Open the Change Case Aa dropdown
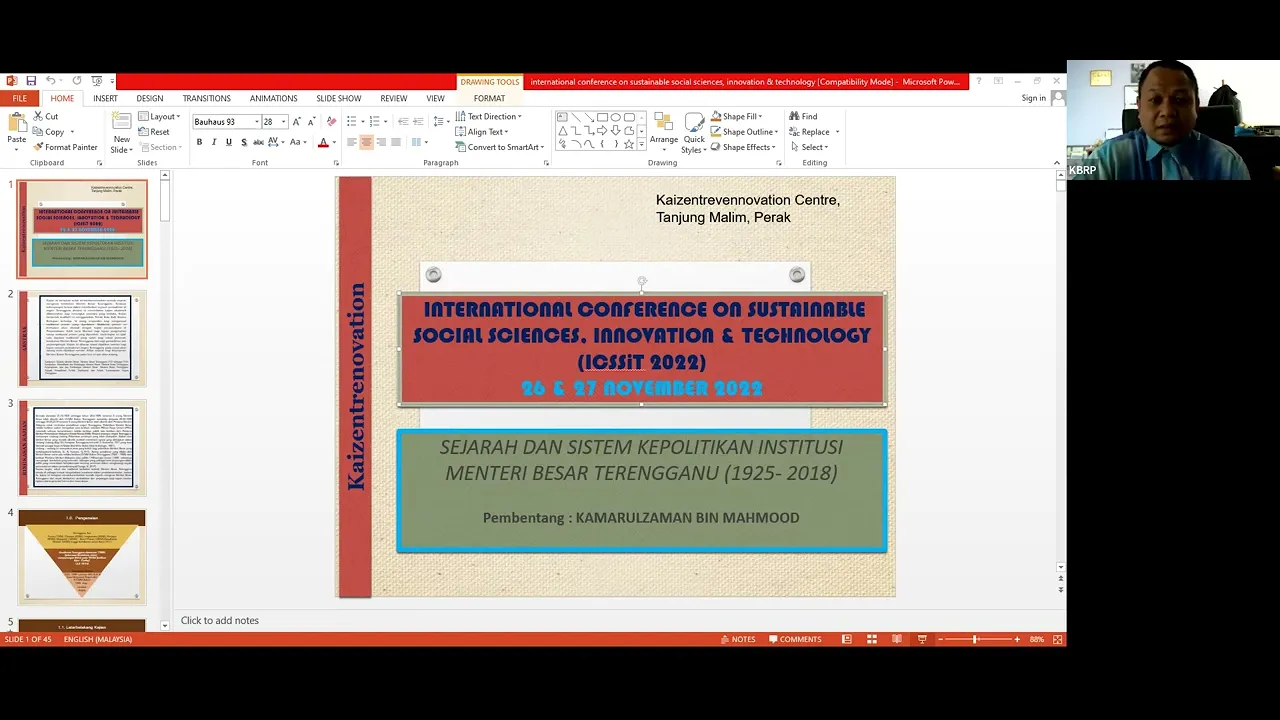Viewport: 1280px width, 720px height. (x=299, y=143)
